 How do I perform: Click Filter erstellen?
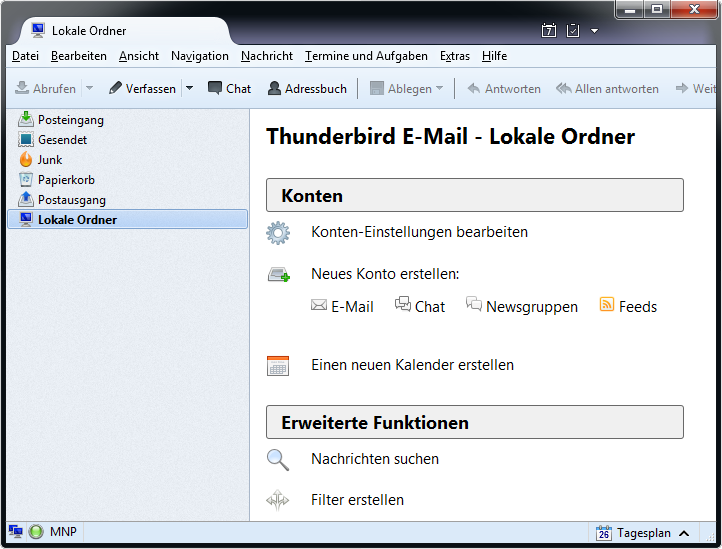coord(357,500)
